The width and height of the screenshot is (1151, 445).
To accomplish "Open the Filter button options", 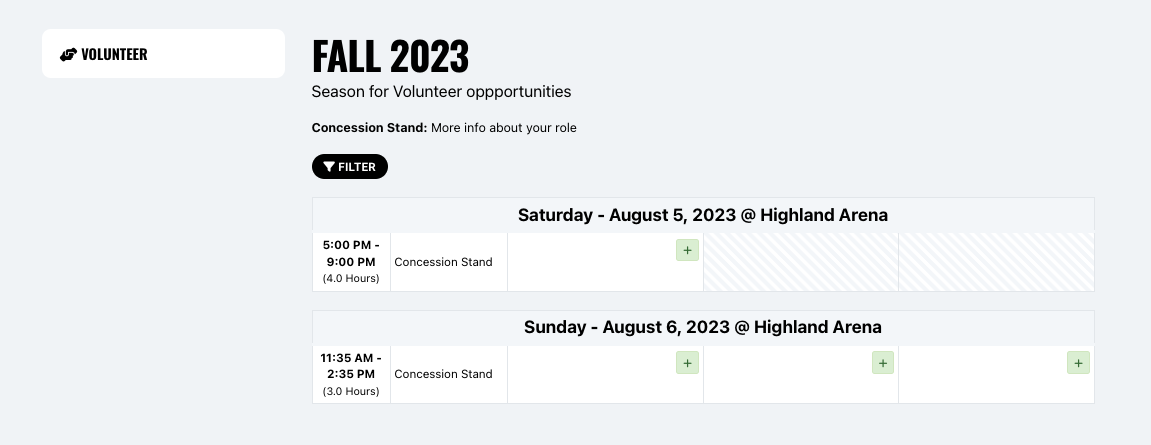I will [350, 167].
